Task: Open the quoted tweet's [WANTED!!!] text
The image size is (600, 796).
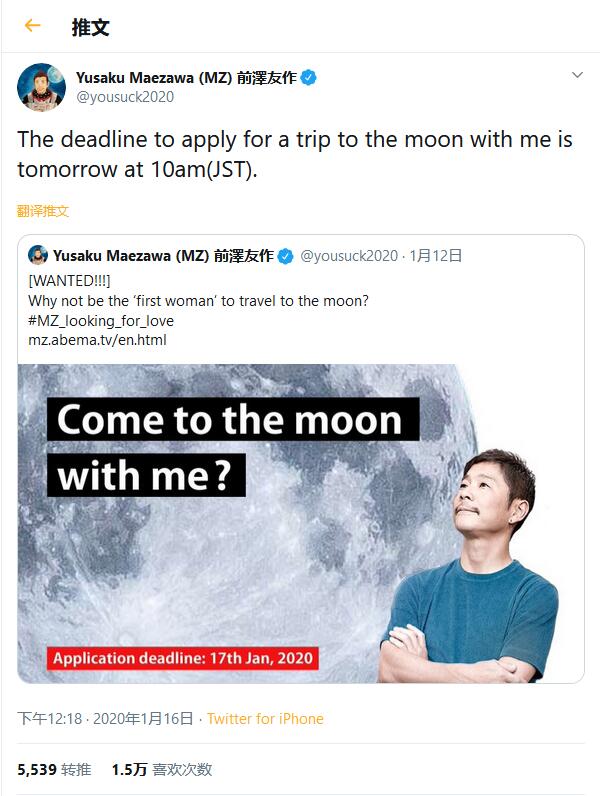Action: (x=70, y=283)
